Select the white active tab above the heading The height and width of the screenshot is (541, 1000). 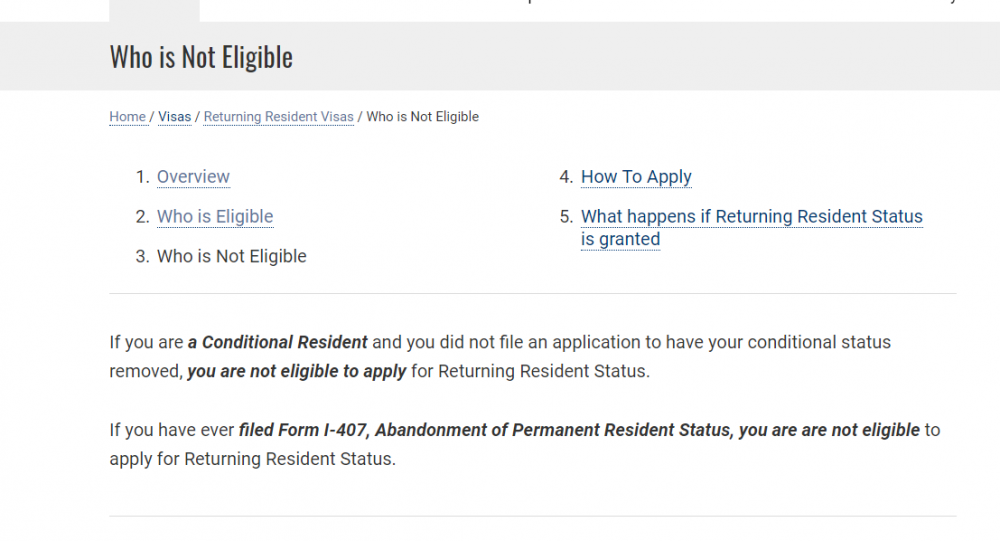tap(154, 10)
